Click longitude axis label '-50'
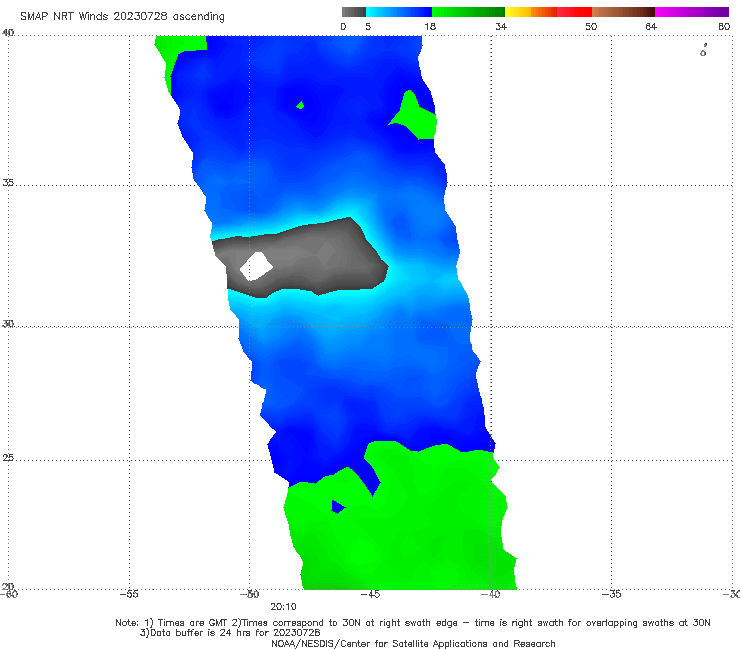Image resolution: width=740 pixels, height=650 pixels. 250,594
